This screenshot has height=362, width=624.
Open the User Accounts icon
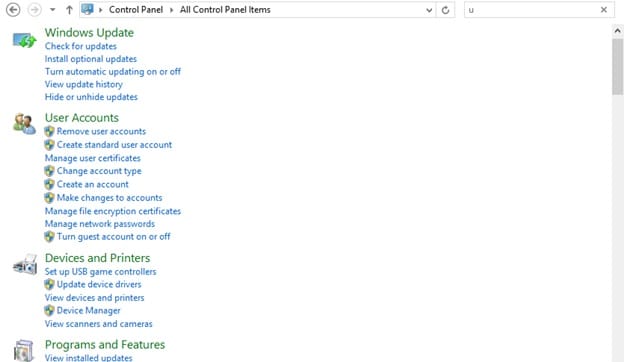[x=24, y=124]
